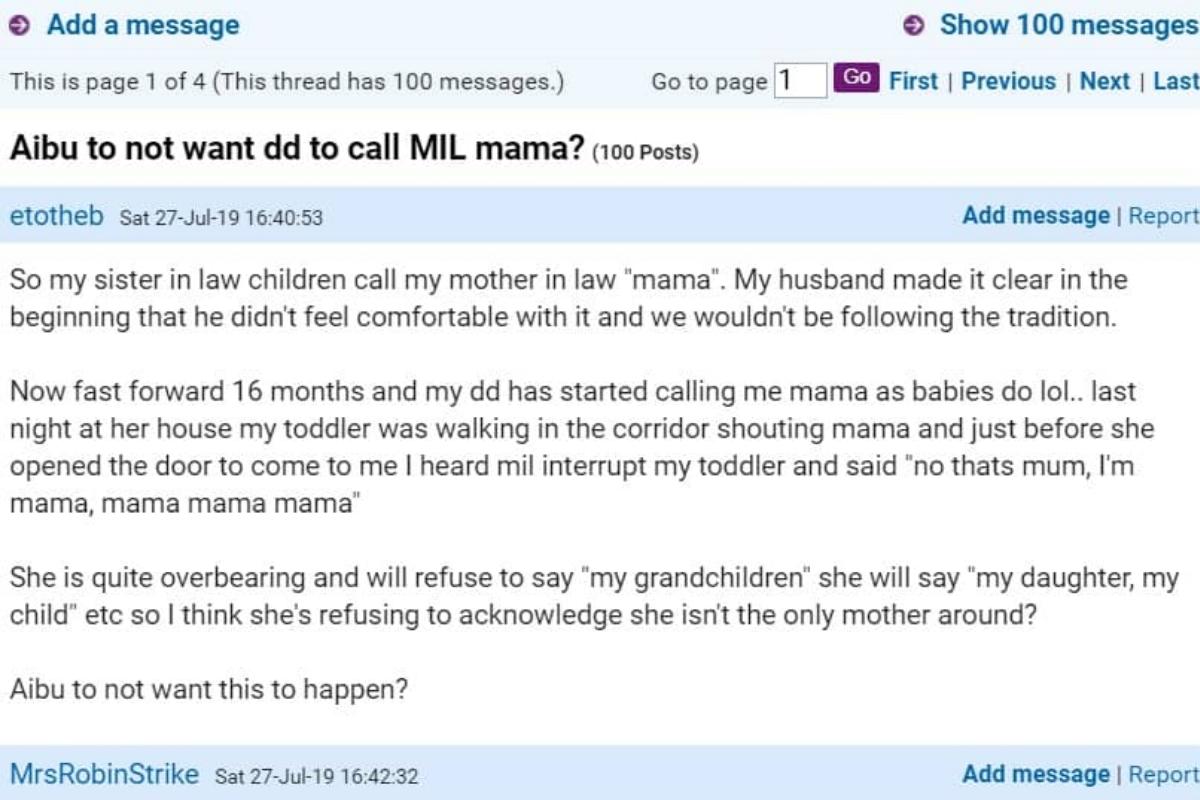
Task: Click the arrow icon beside Show 100 messages
Action: coord(913,27)
